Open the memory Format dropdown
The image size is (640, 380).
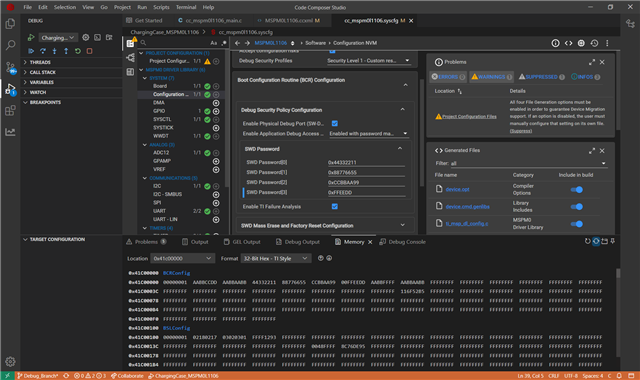pyautogui.click(x=276, y=258)
